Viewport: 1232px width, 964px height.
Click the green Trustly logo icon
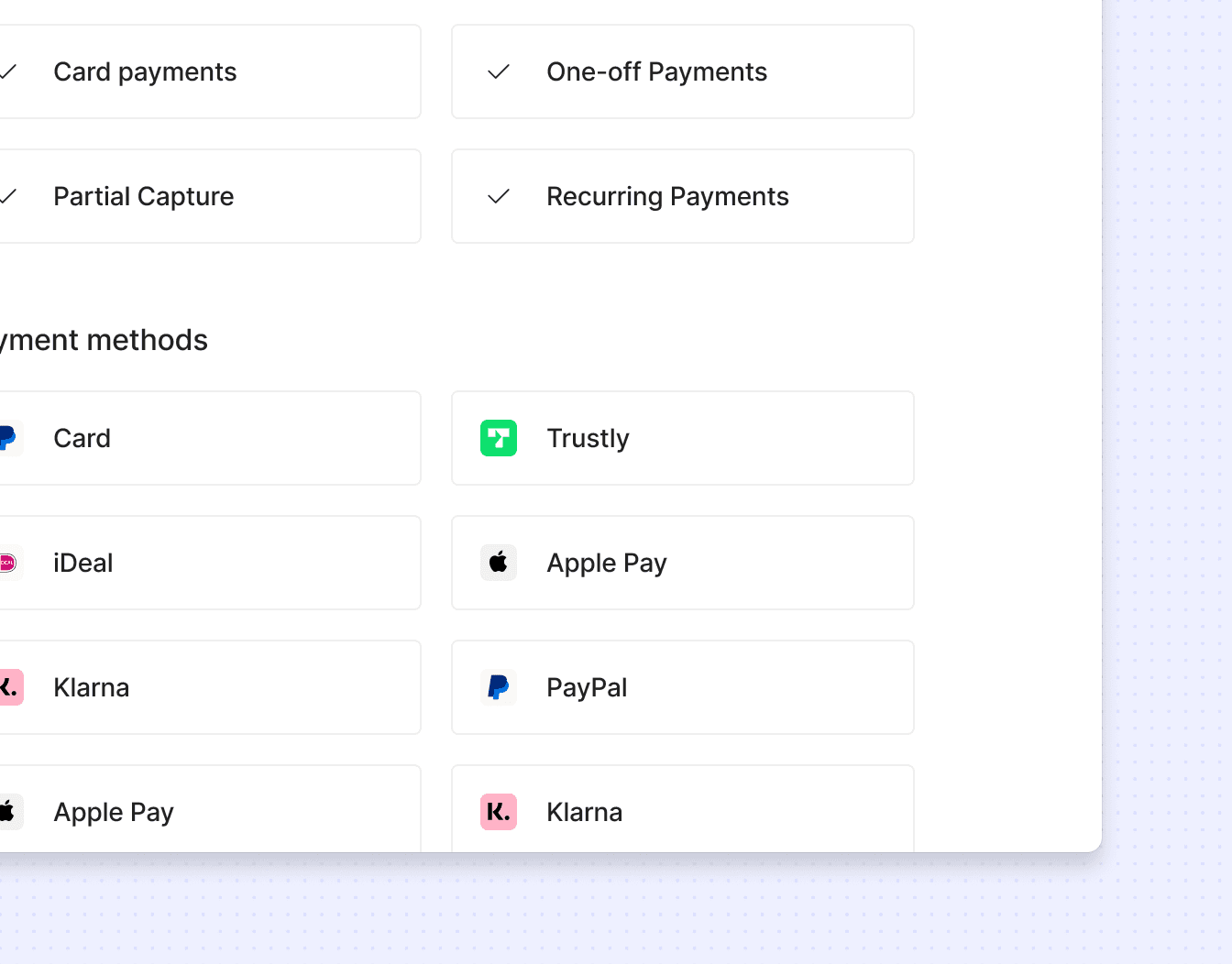tap(499, 438)
